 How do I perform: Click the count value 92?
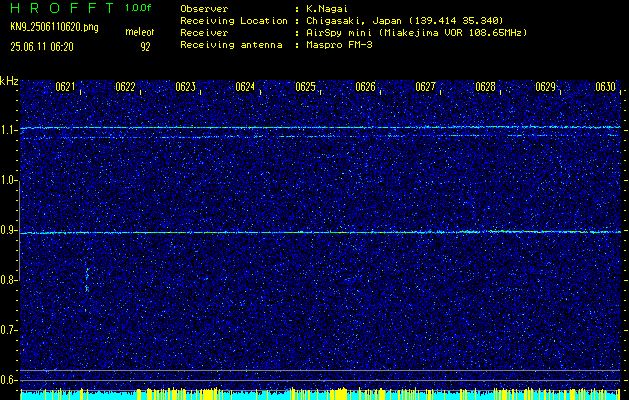tap(145, 47)
